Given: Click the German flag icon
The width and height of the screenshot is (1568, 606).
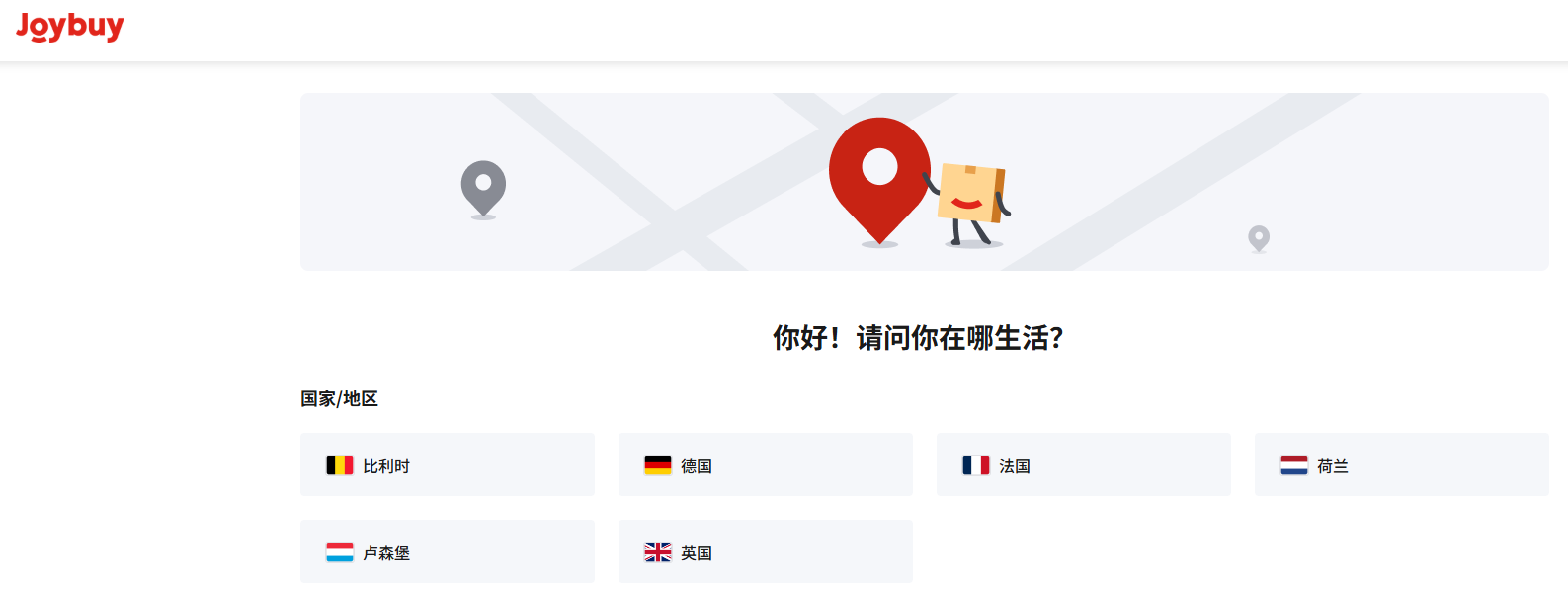Looking at the screenshot, I should pos(658,465).
